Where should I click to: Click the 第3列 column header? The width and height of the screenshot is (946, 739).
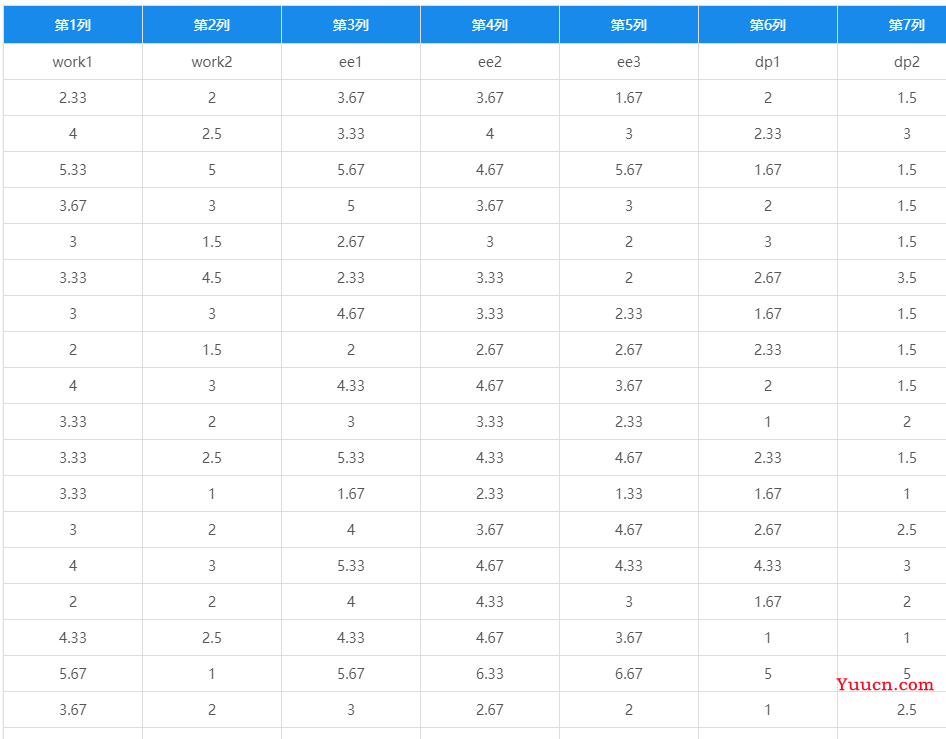pos(351,25)
